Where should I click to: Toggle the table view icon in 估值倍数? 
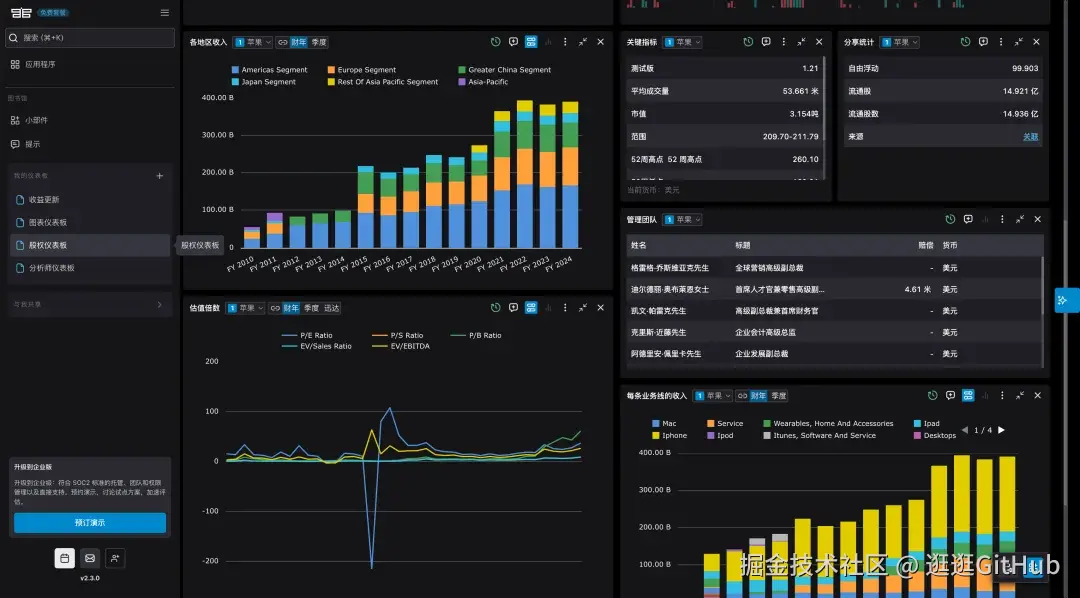tap(531, 308)
